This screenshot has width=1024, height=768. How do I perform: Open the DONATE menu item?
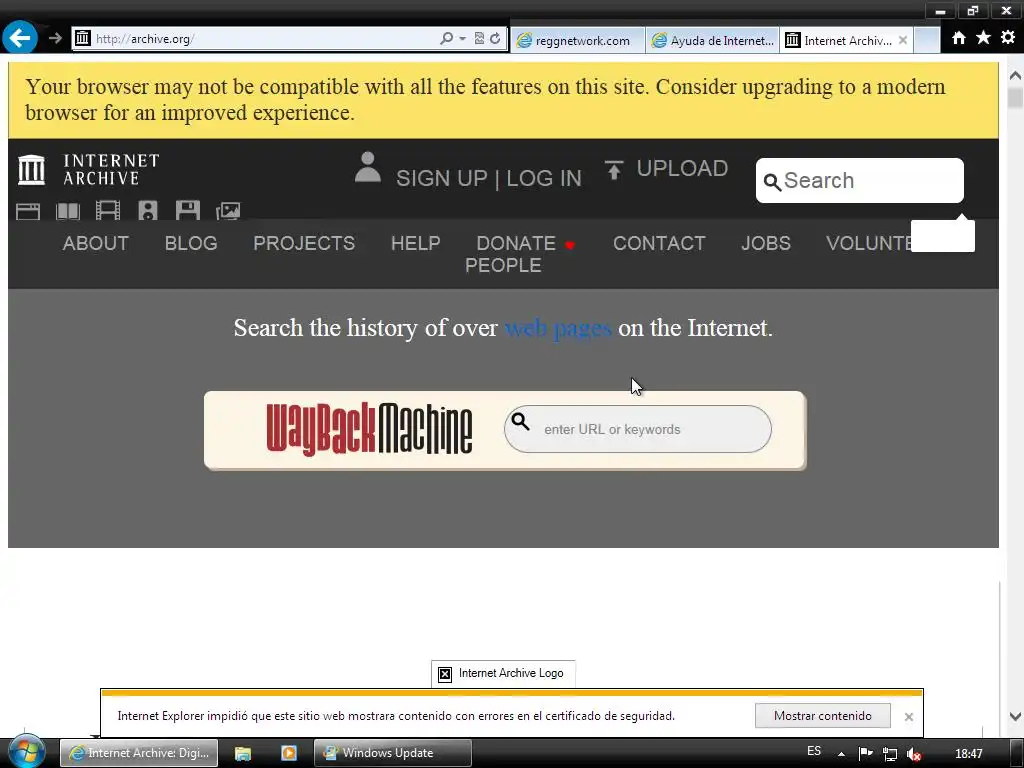(516, 244)
